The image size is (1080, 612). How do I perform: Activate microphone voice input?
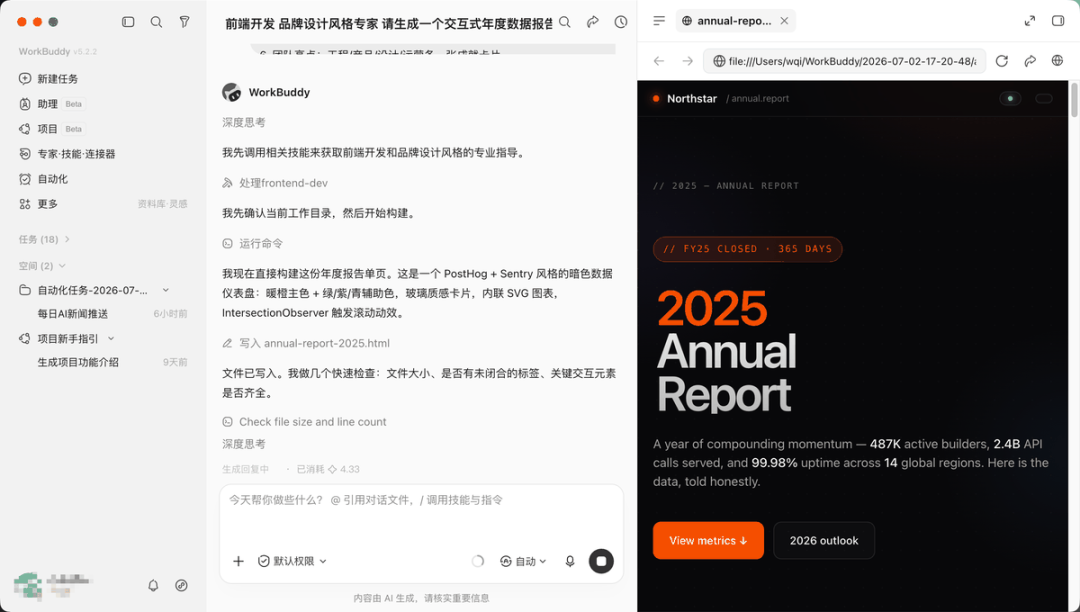pos(570,561)
